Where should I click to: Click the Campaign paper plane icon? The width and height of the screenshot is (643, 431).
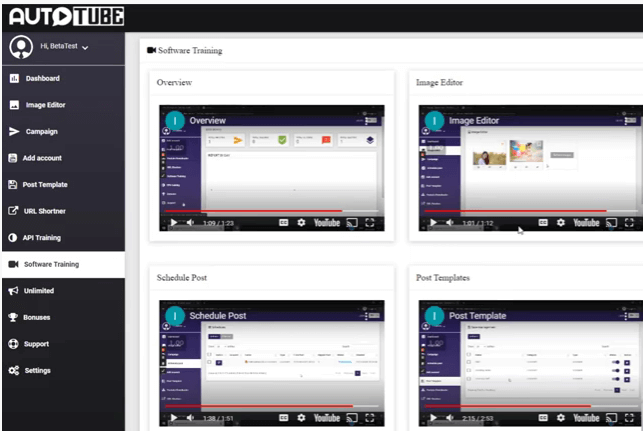click(x=14, y=131)
